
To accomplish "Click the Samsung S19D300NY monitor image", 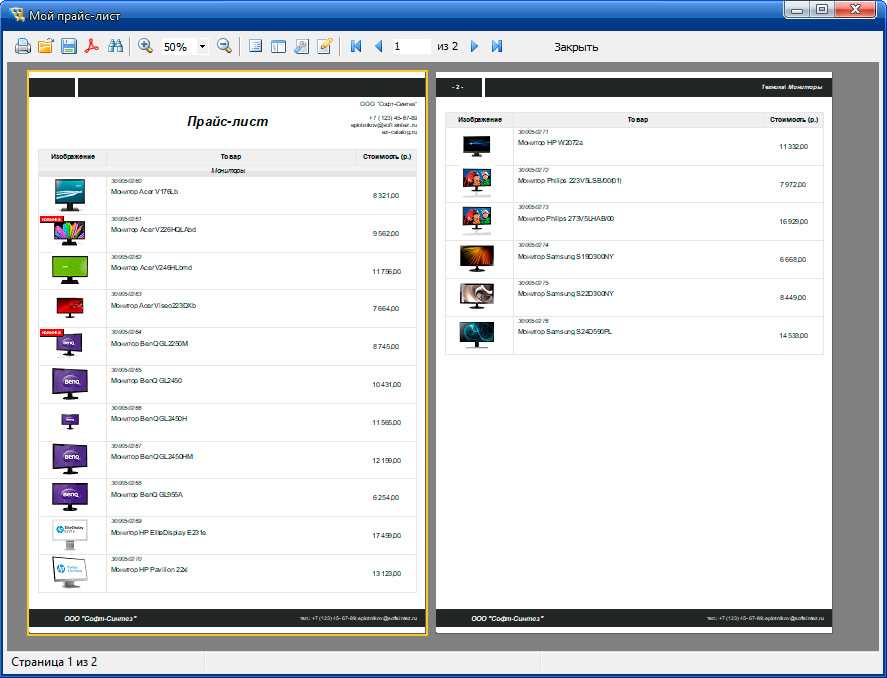I will pyautogui.click(x=476, y=258).
